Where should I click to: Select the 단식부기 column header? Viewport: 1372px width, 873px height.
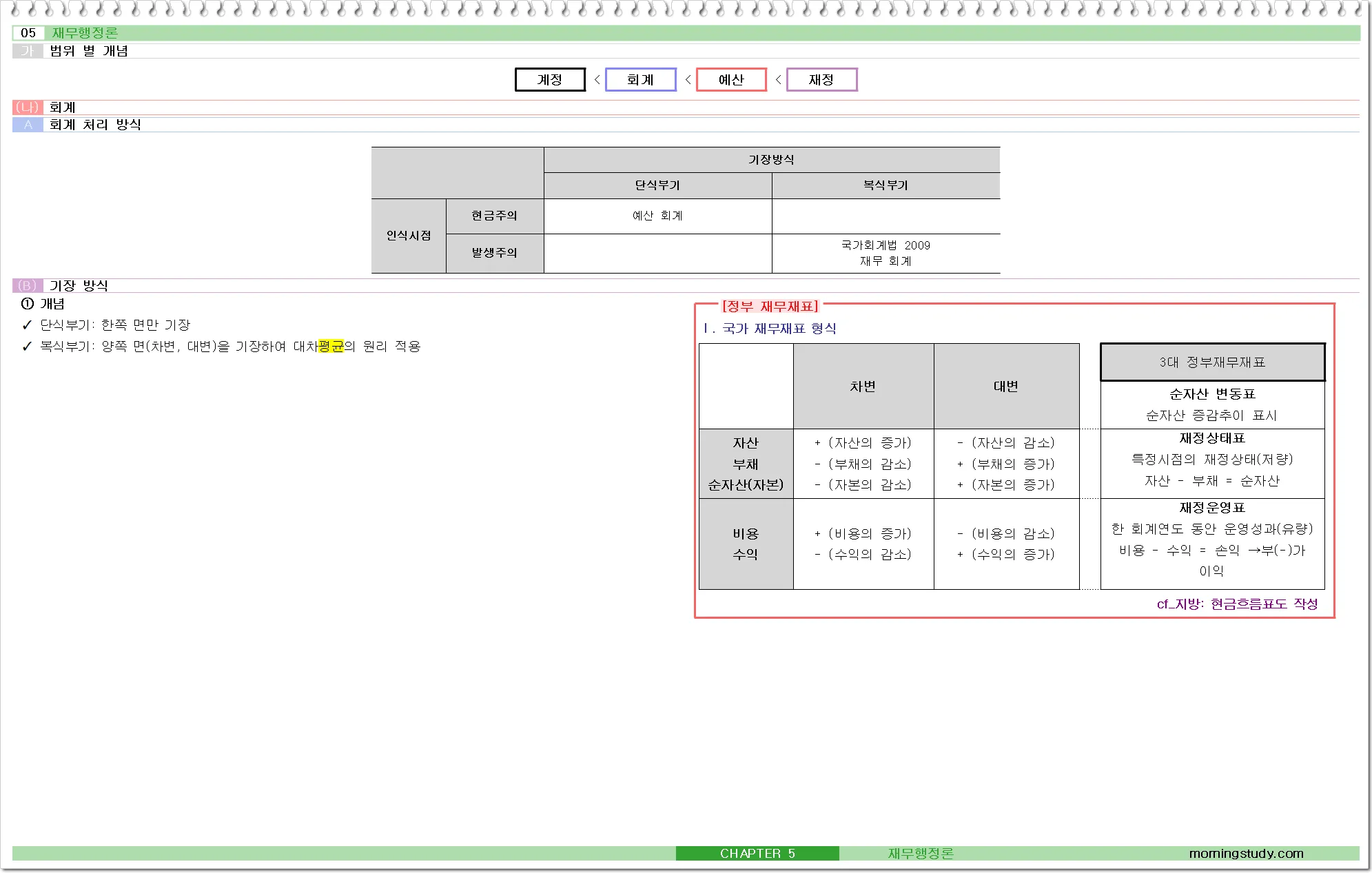pyautogui.click(x=657, y=185)
